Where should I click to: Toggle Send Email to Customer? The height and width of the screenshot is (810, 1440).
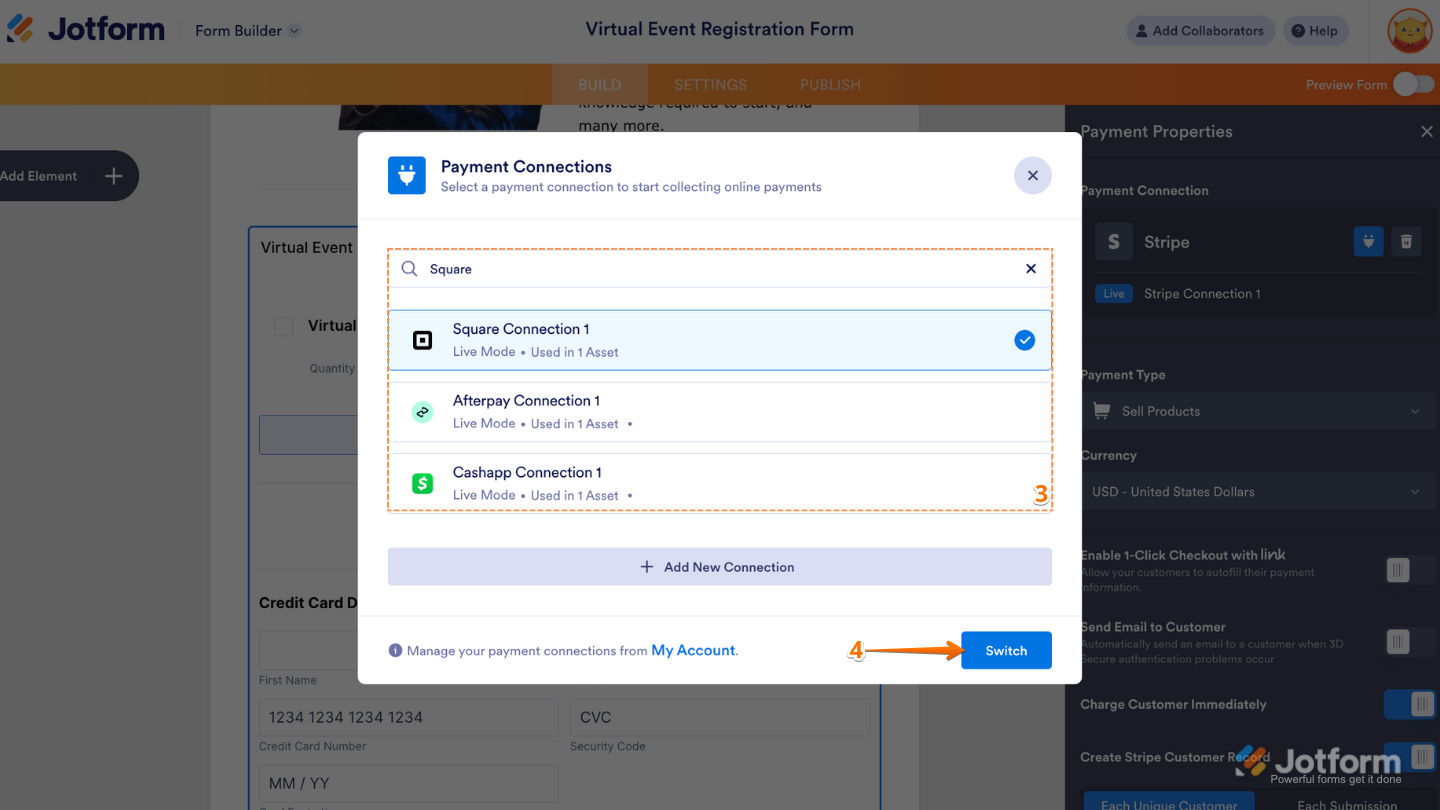pyautogui.click(x=1410, y=641)
